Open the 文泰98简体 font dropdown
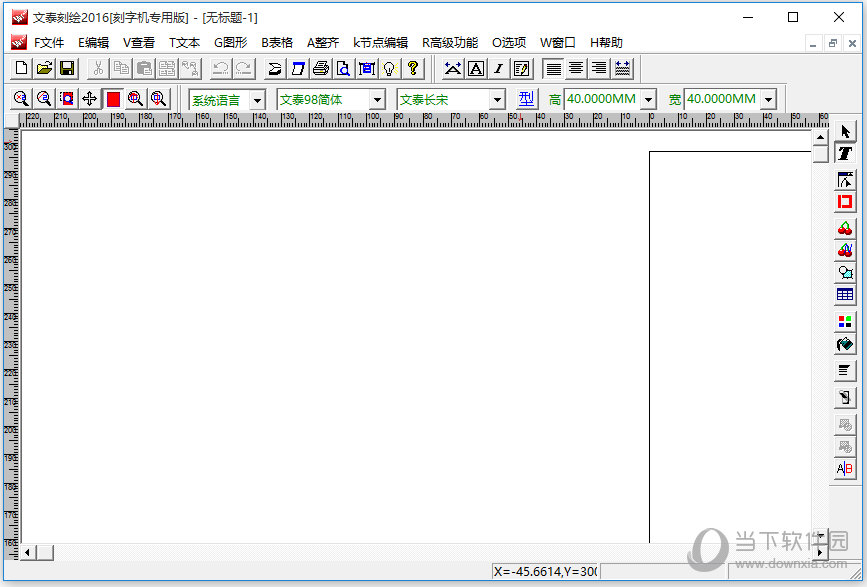867x587 pixels. coord(377,100)
